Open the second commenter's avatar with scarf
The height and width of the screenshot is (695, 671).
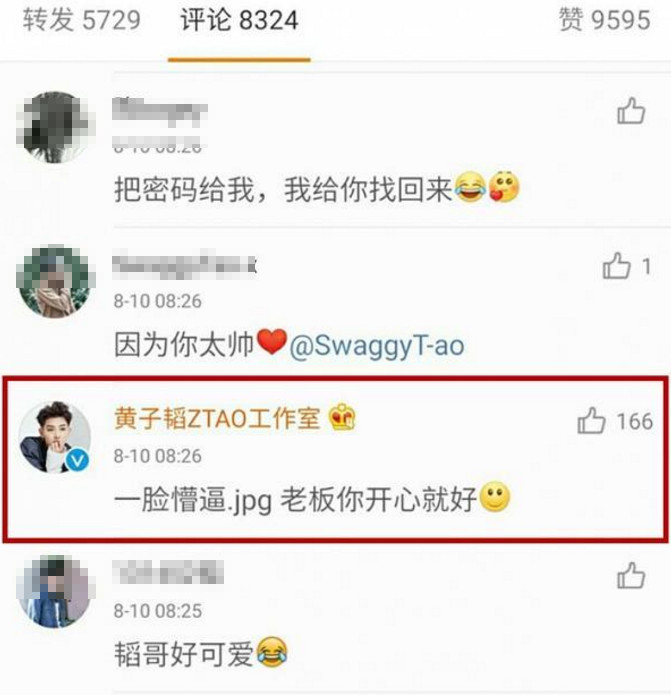click(x=55, y=281)
